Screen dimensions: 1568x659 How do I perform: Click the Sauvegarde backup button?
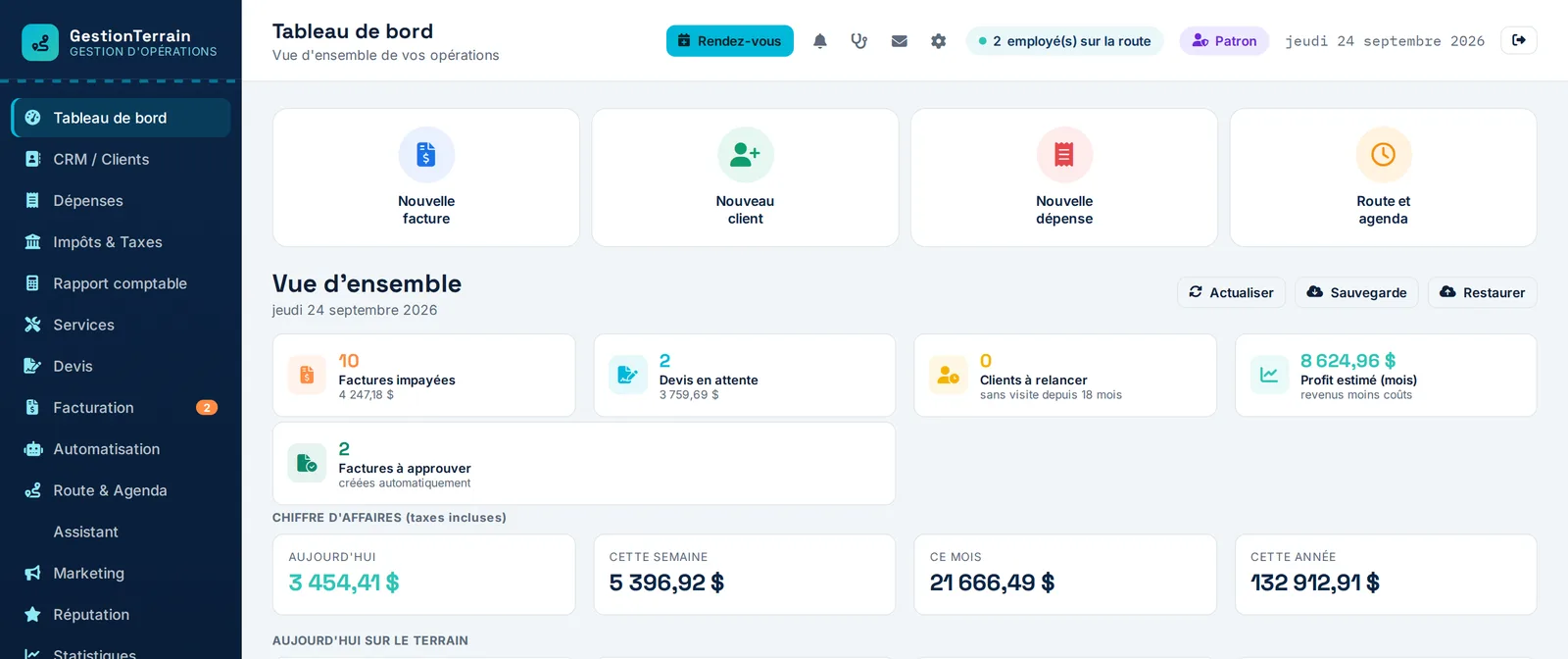click(x=1356, y=292)
